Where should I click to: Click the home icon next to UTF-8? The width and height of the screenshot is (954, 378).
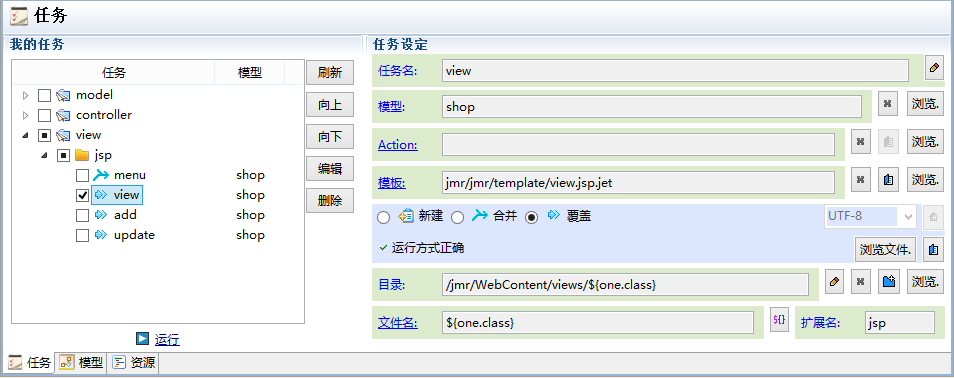pos(932,217)
